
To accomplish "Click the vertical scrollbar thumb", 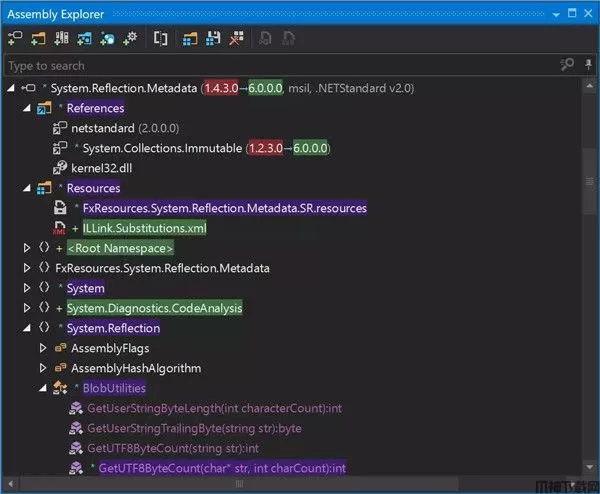I will click(590, 180).
